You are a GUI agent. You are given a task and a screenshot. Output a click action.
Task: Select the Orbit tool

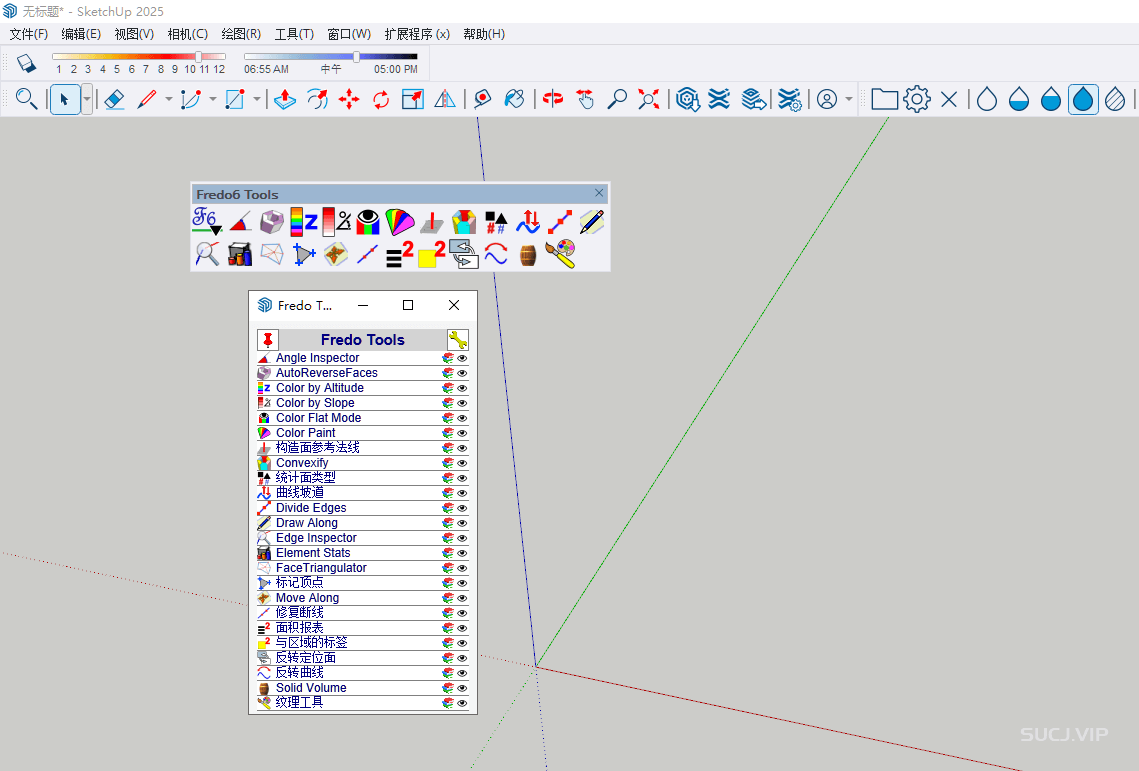(553, 99)
